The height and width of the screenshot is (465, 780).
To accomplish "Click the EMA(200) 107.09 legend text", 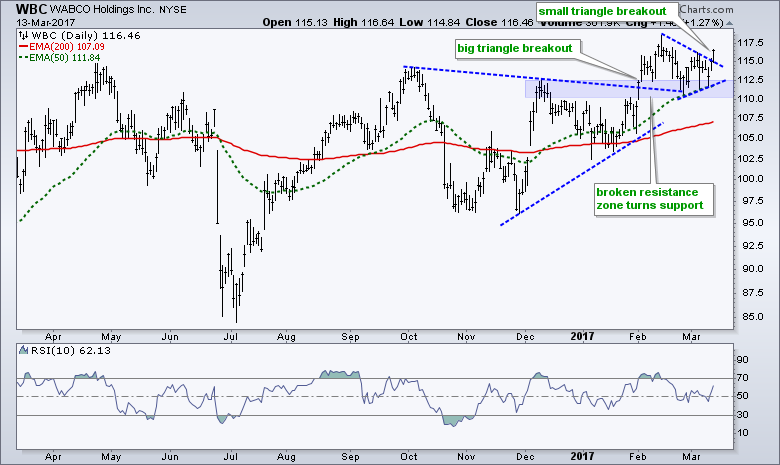I will pyautogui.click(x=67, y=47).
